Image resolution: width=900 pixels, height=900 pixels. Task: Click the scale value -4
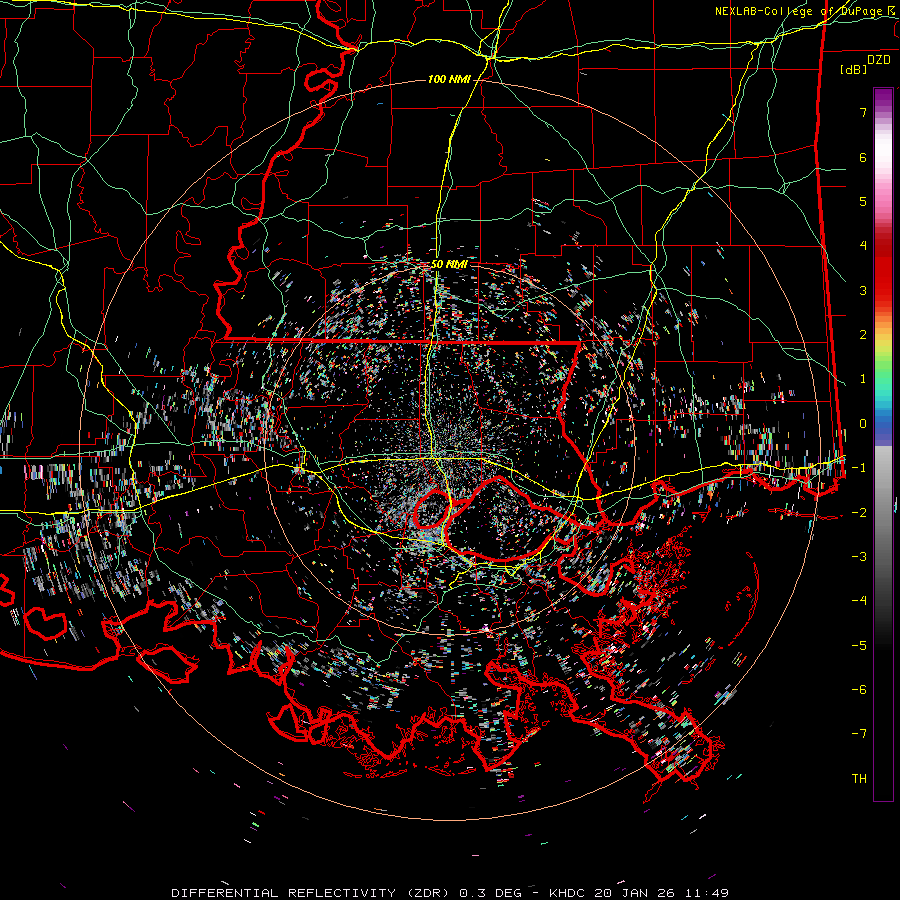click(859, 601)
